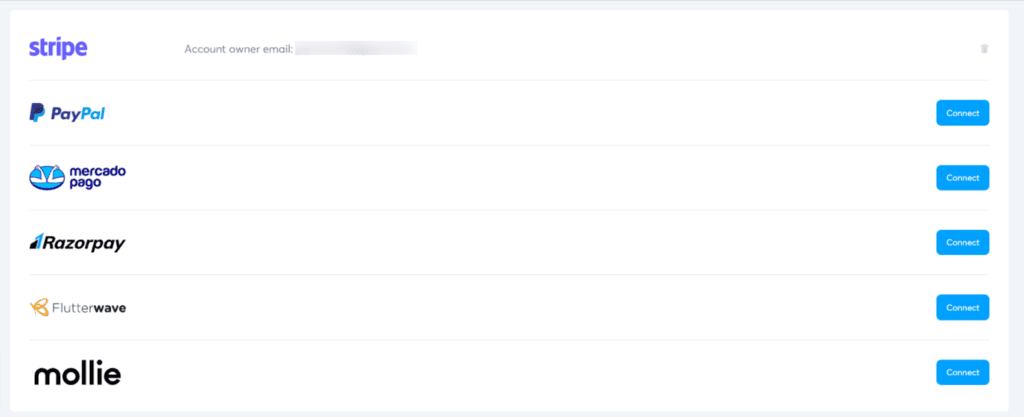Connect the Razorpay gateway

tap(963, 242)
